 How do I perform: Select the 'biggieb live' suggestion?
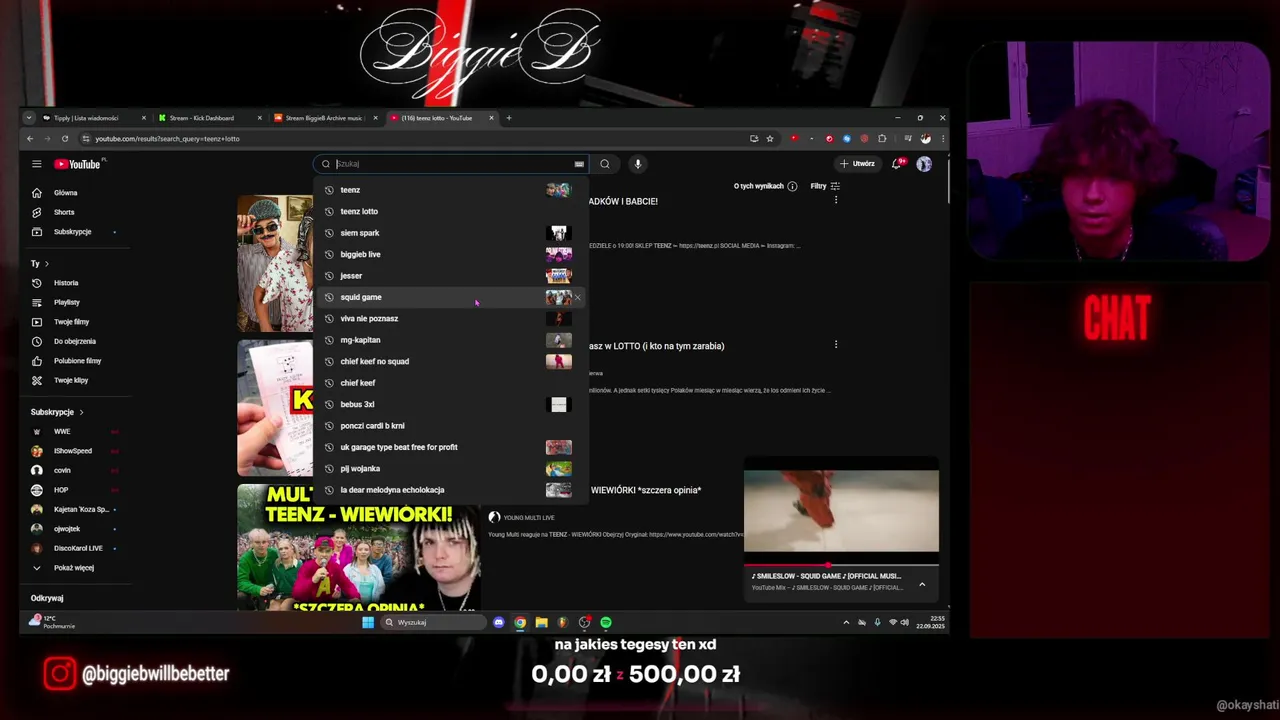point(450,254)
